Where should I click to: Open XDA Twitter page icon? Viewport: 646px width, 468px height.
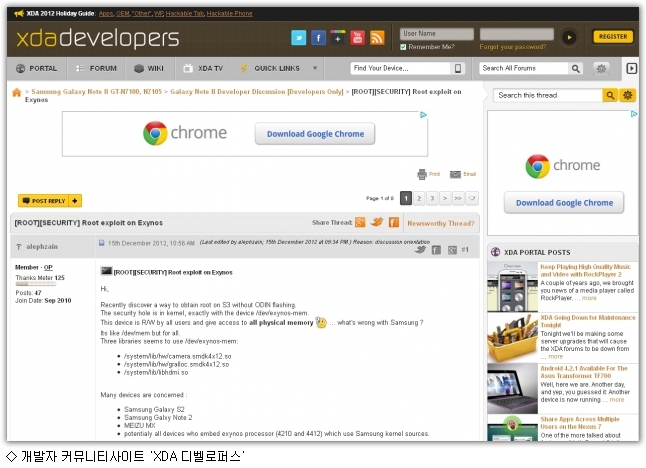click(299, 38)
